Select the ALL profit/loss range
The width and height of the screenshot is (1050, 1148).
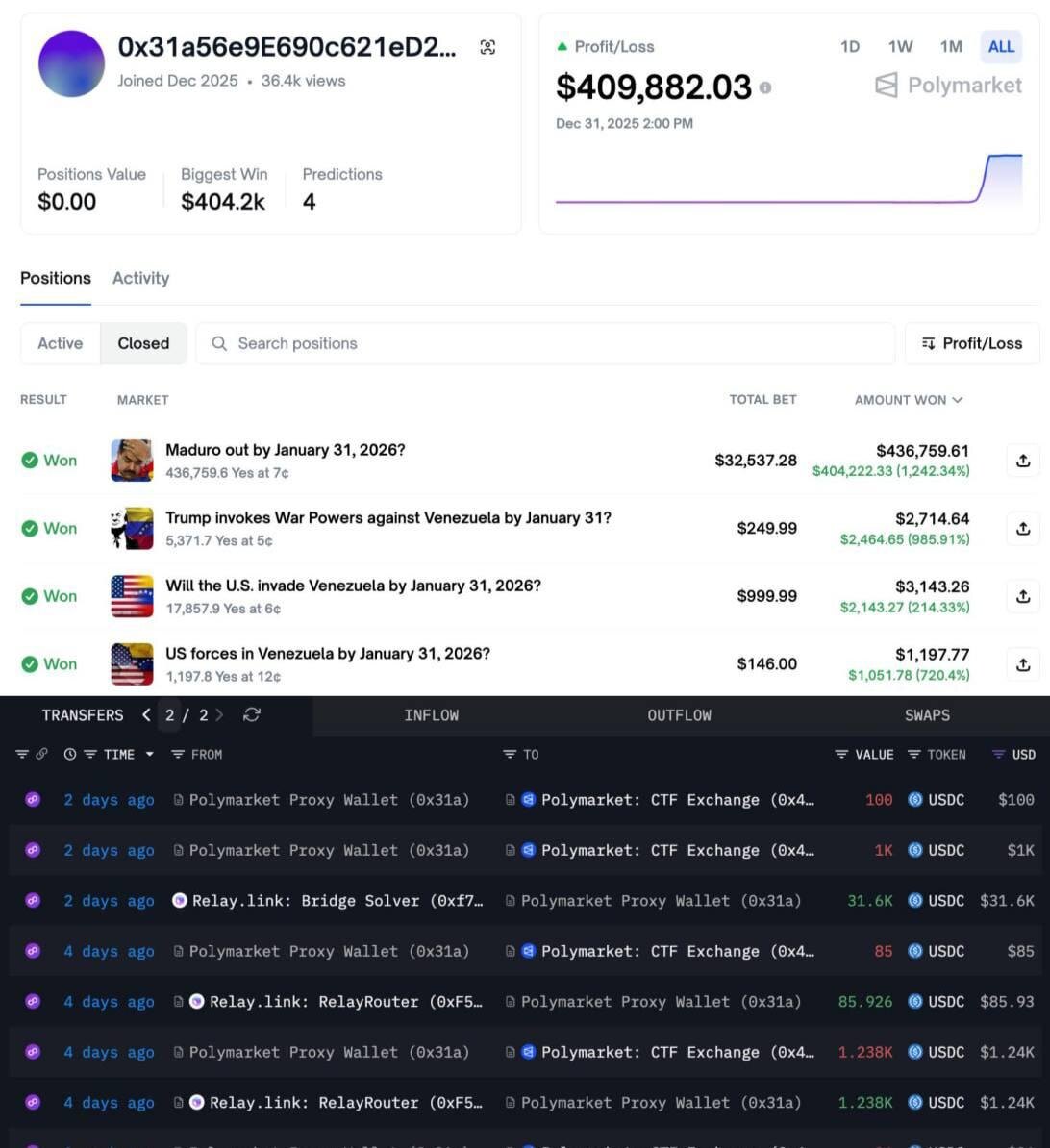tap(1001, 47)
